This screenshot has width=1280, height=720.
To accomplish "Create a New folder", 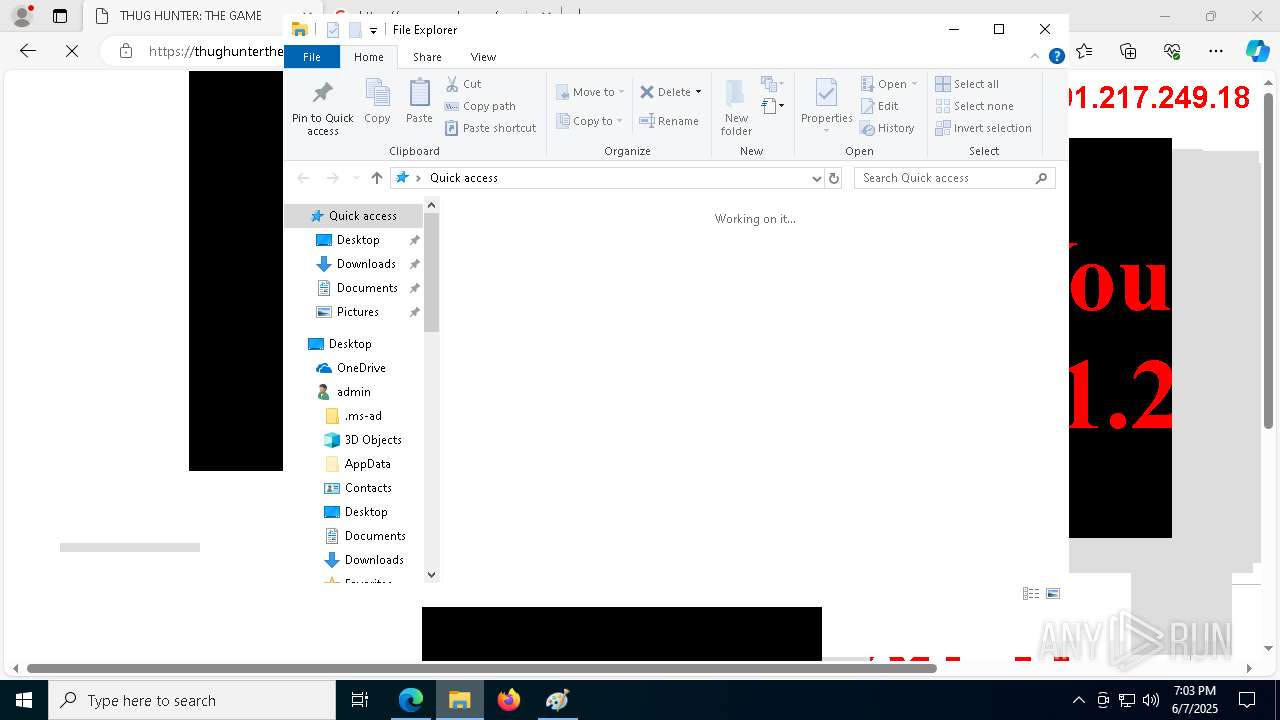I will click(x=736, y=107).
